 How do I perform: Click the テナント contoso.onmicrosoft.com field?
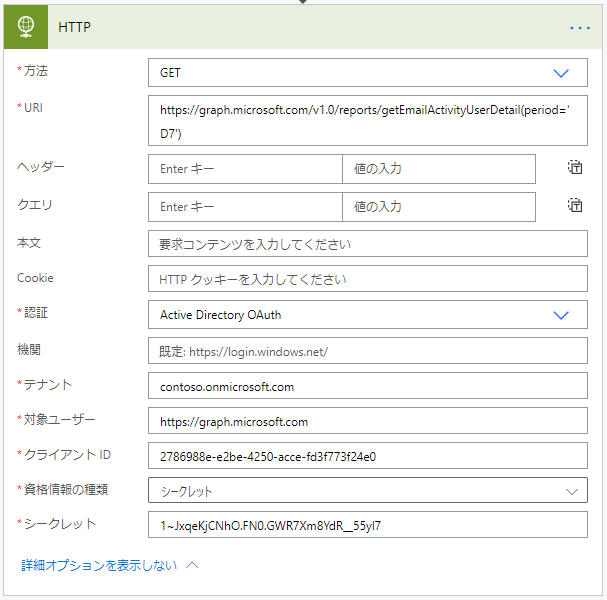(x=368, y=386)
